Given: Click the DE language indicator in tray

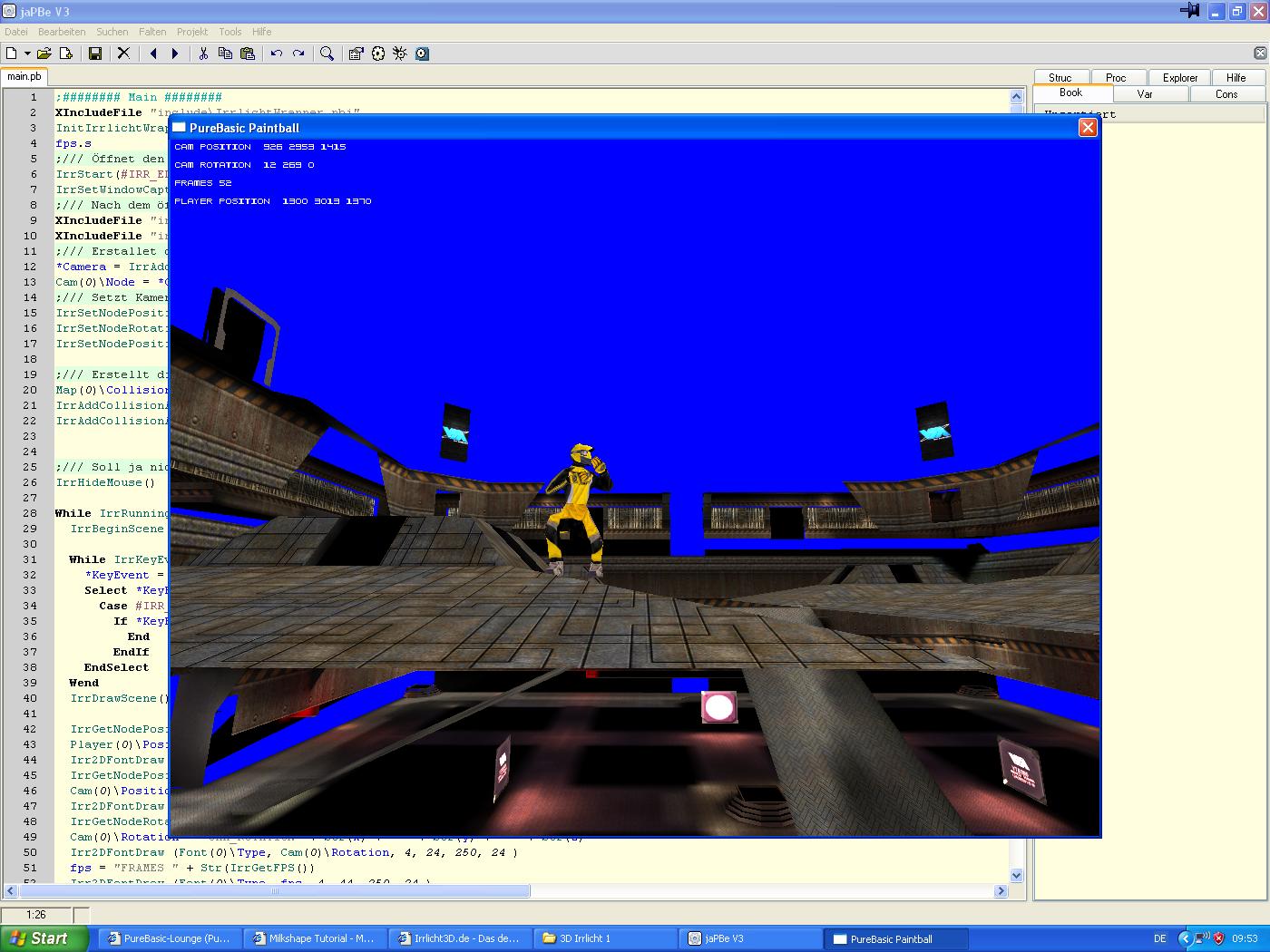Looking at the screenshot, I should point(1160,938).
